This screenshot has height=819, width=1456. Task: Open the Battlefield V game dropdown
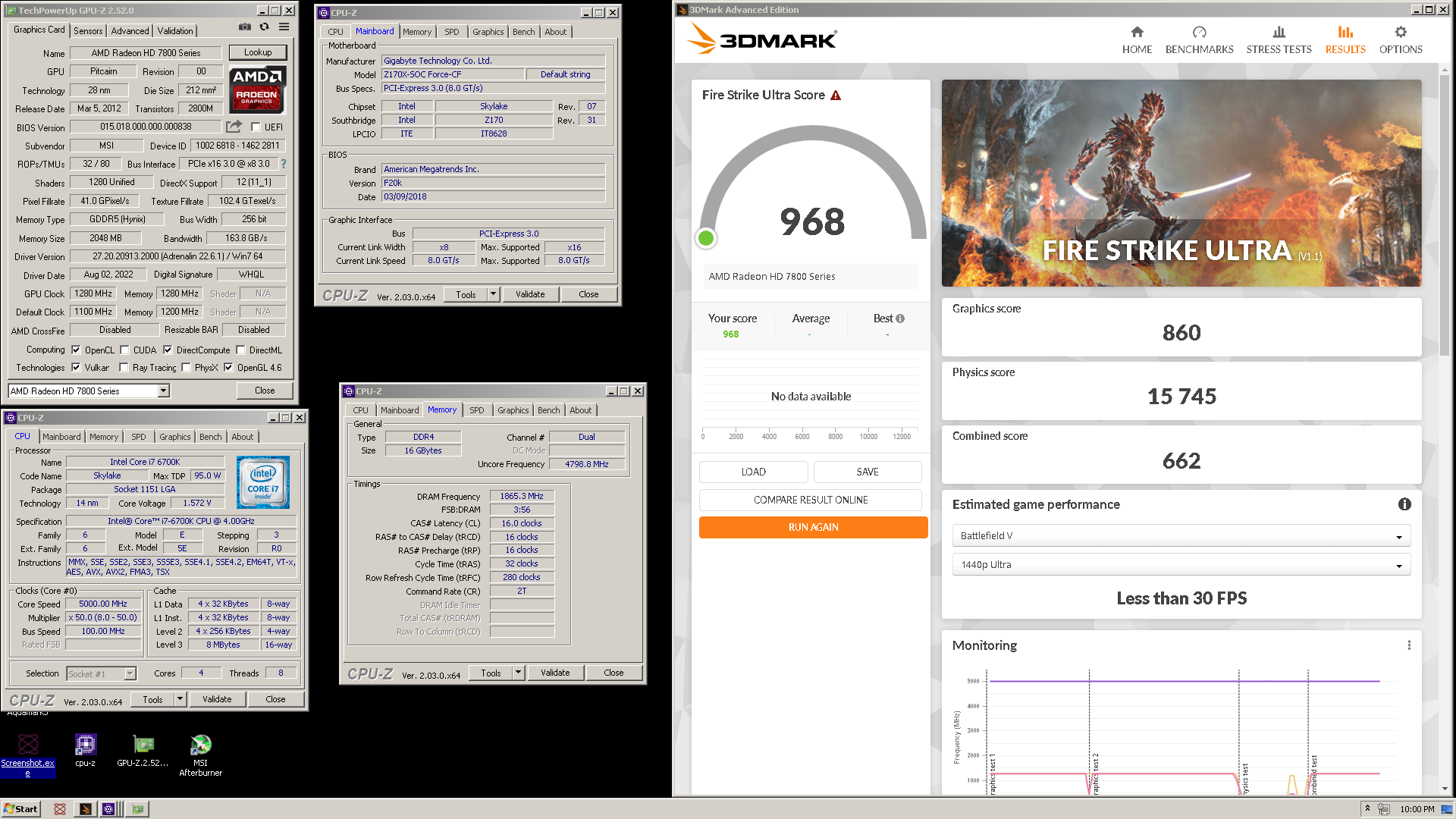[1181, 535]
